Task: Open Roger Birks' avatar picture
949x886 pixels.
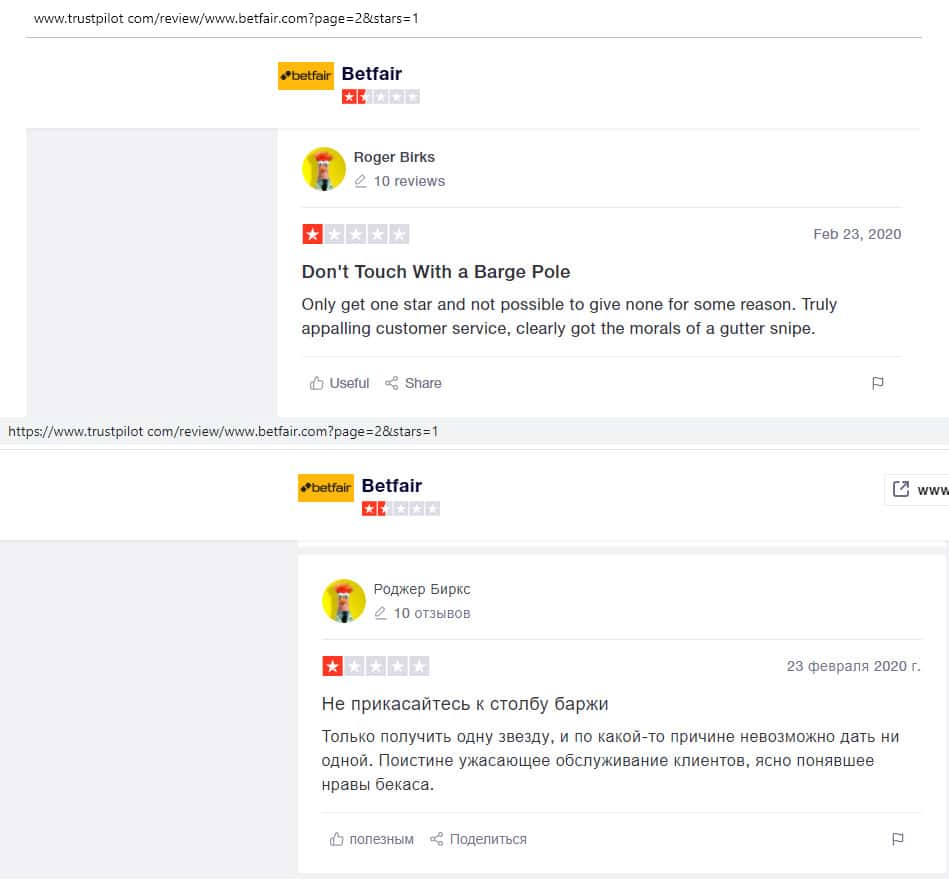Action: (324, 169)
